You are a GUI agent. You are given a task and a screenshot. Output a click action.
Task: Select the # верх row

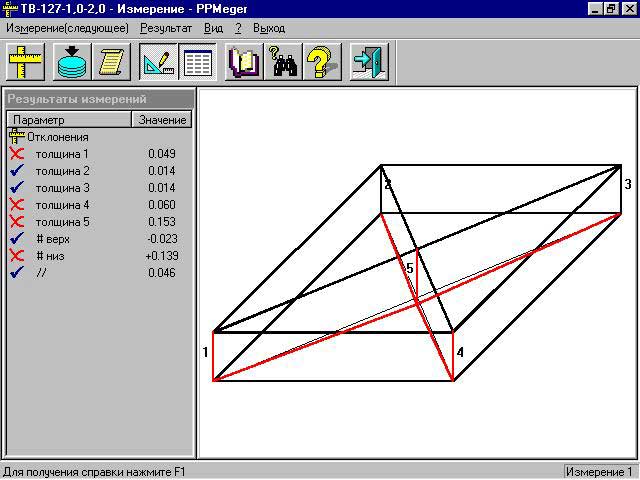coord(100,239)
